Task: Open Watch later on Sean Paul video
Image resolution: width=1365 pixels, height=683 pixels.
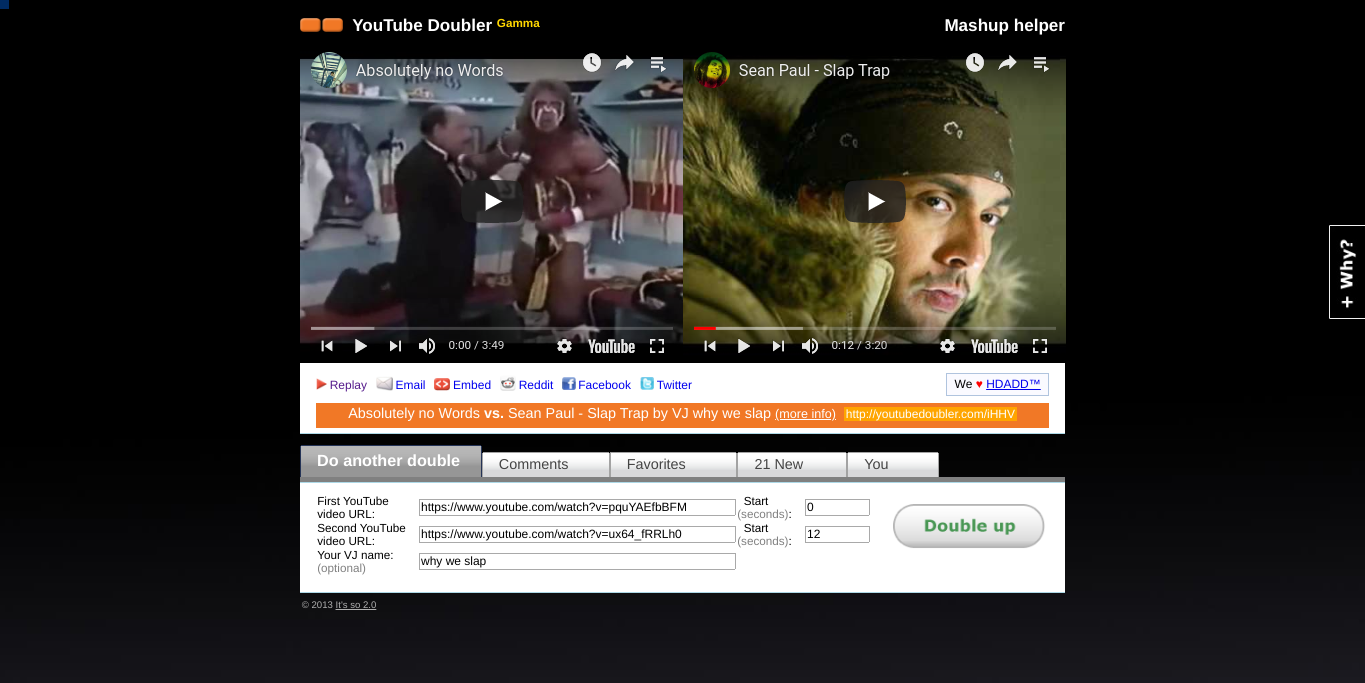Action: (975, 63)
